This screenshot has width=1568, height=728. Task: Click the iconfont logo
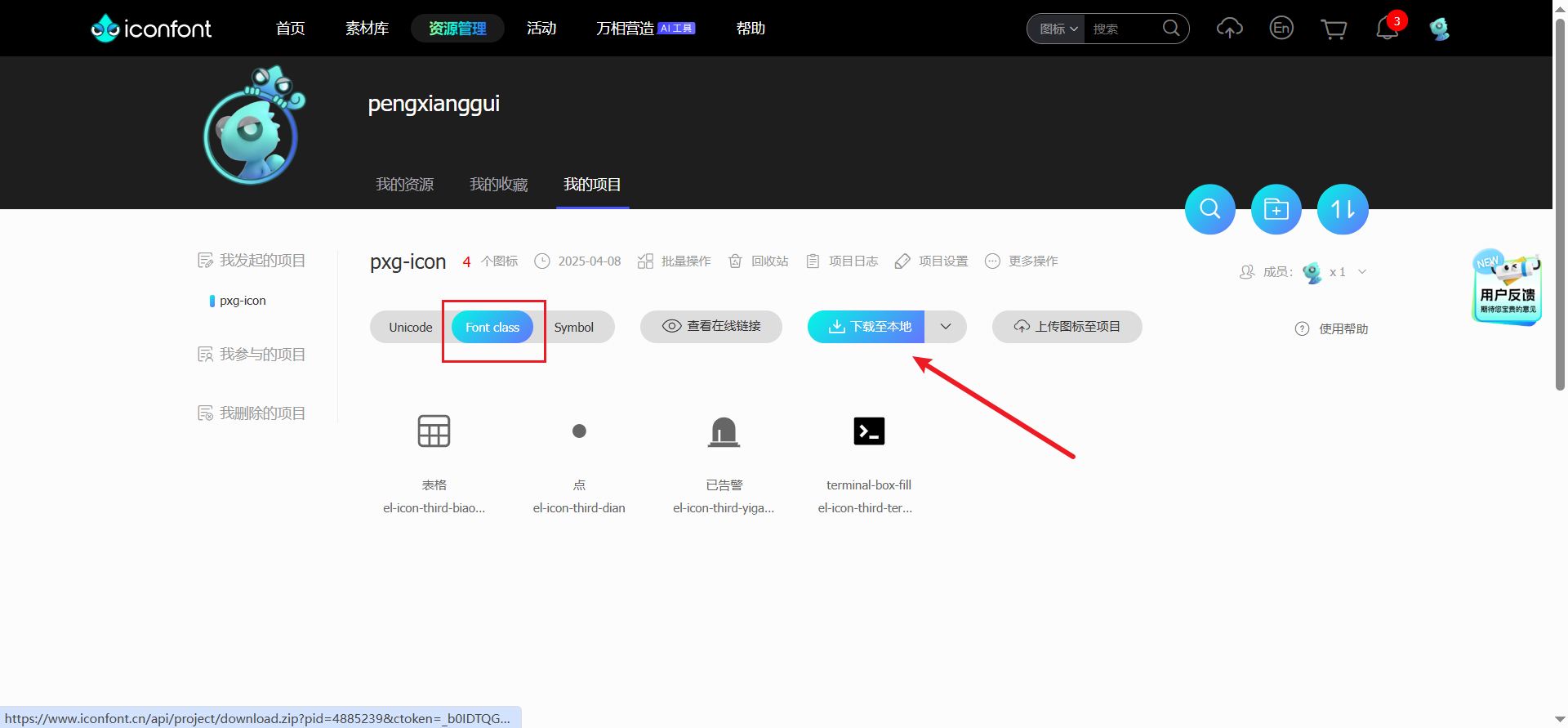pyautogui.click(x=151, y=29)
